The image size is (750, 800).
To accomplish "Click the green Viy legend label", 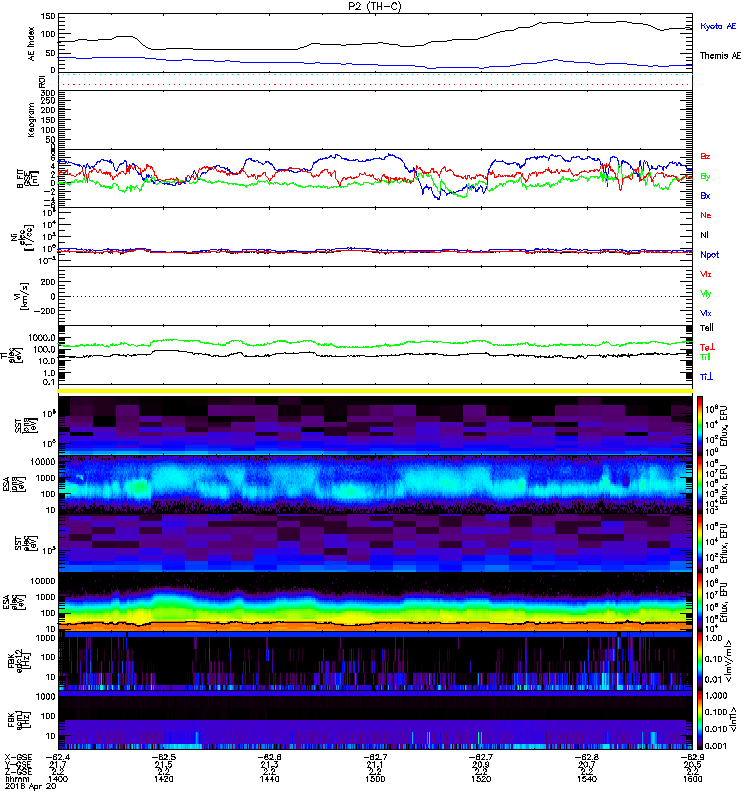I will [705, 294].
